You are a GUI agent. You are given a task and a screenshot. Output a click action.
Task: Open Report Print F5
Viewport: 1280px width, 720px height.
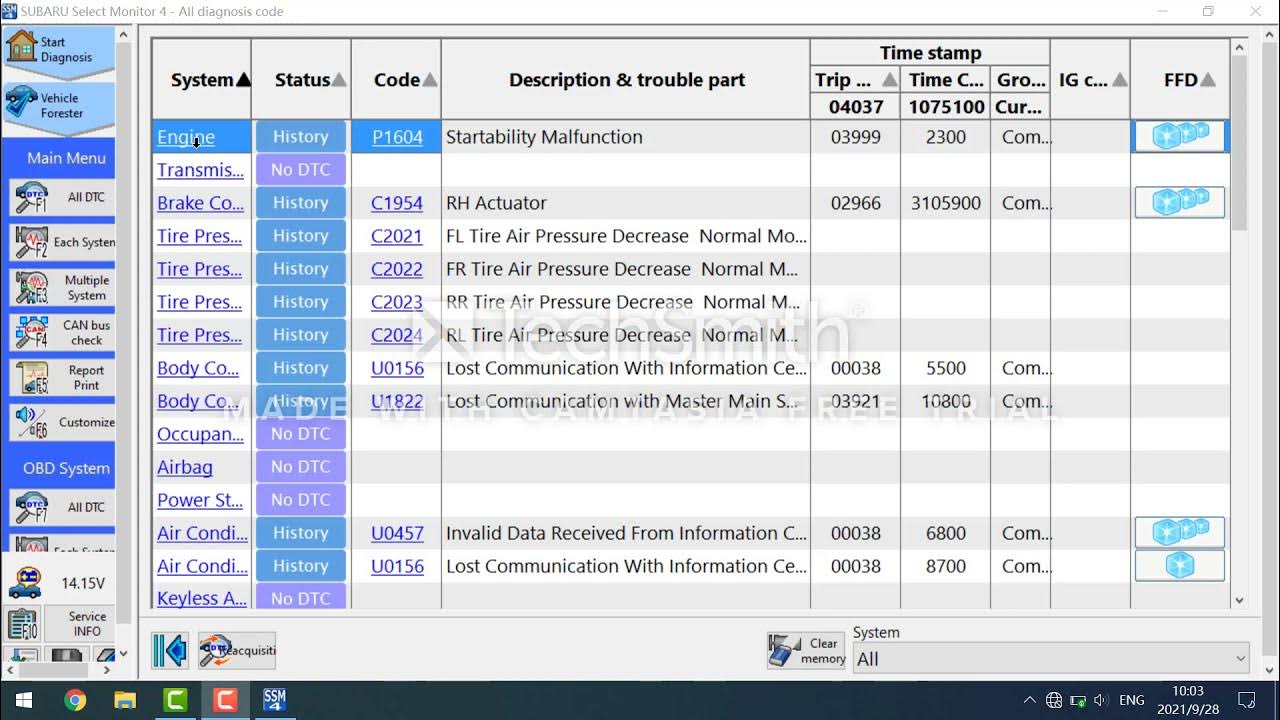[x=62, y=377]
